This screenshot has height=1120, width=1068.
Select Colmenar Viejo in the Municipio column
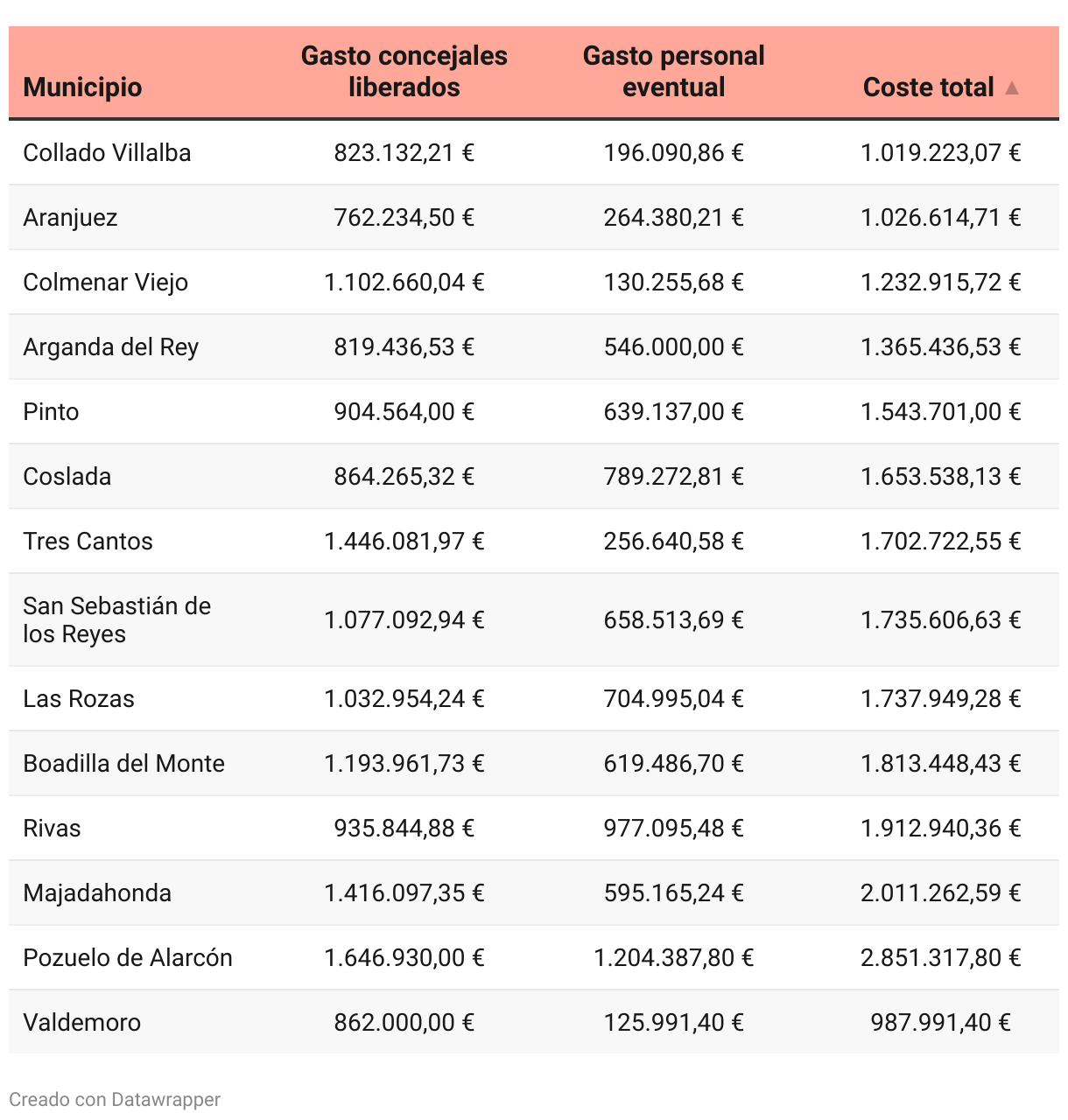click(105, 283)
